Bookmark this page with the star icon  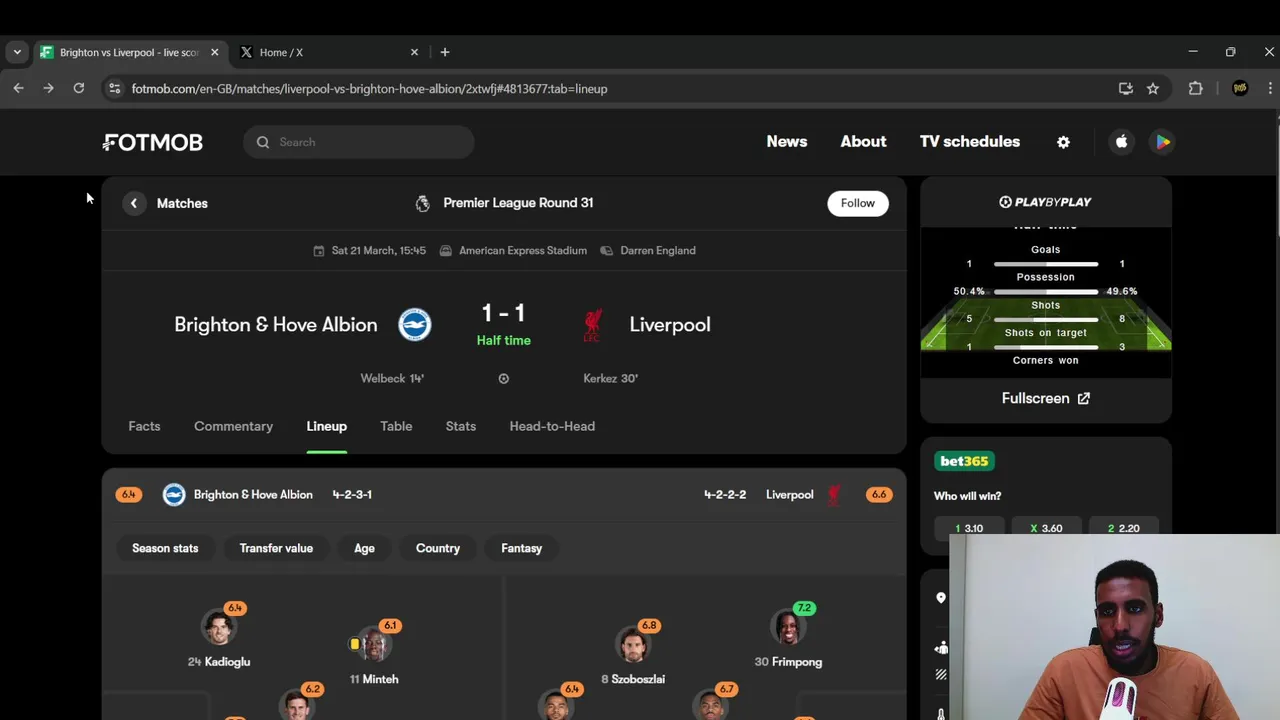pyautogui.click(x=1153, y=88)
